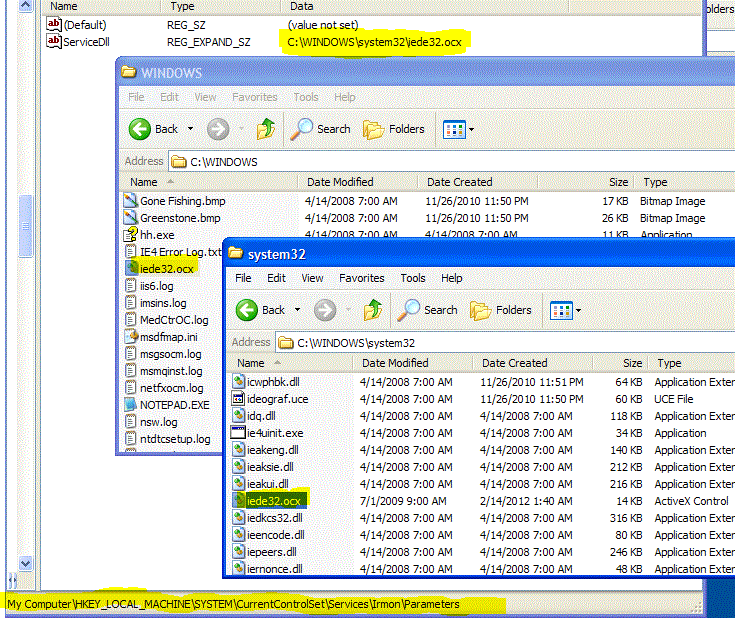Image resolution: width=735 pixels, height=618 pixels.
Task: Select ieakeng.dll in system32 list
Action: pos(273,450)
